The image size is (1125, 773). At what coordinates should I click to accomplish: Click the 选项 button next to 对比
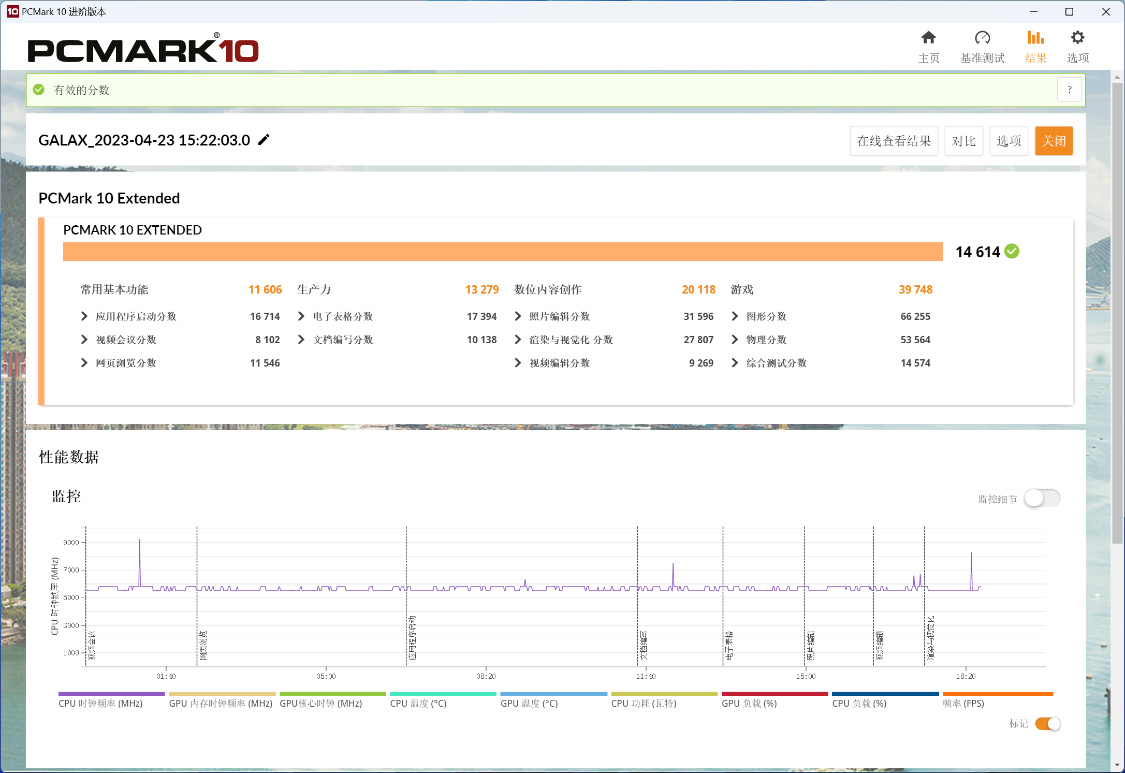1009,141
